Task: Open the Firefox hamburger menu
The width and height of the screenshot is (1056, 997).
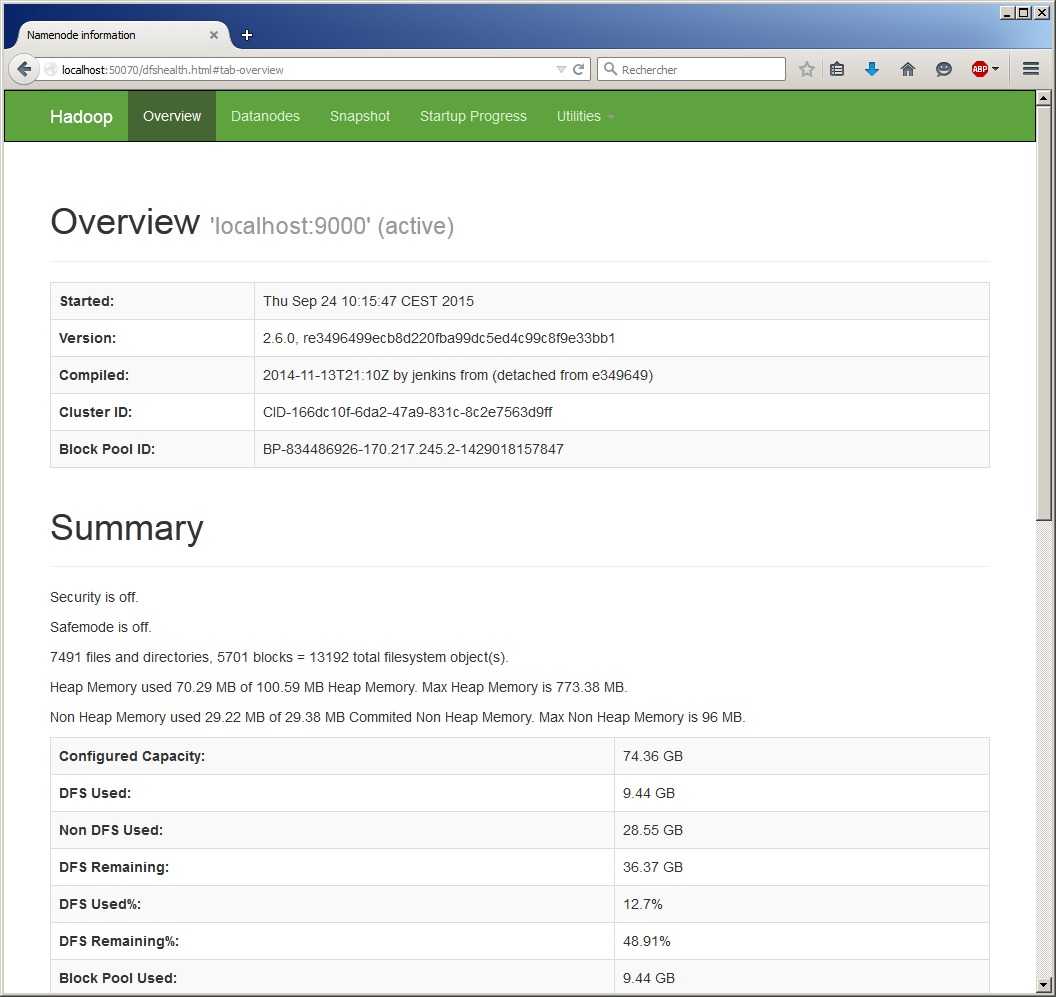Action: [1031, 69]
